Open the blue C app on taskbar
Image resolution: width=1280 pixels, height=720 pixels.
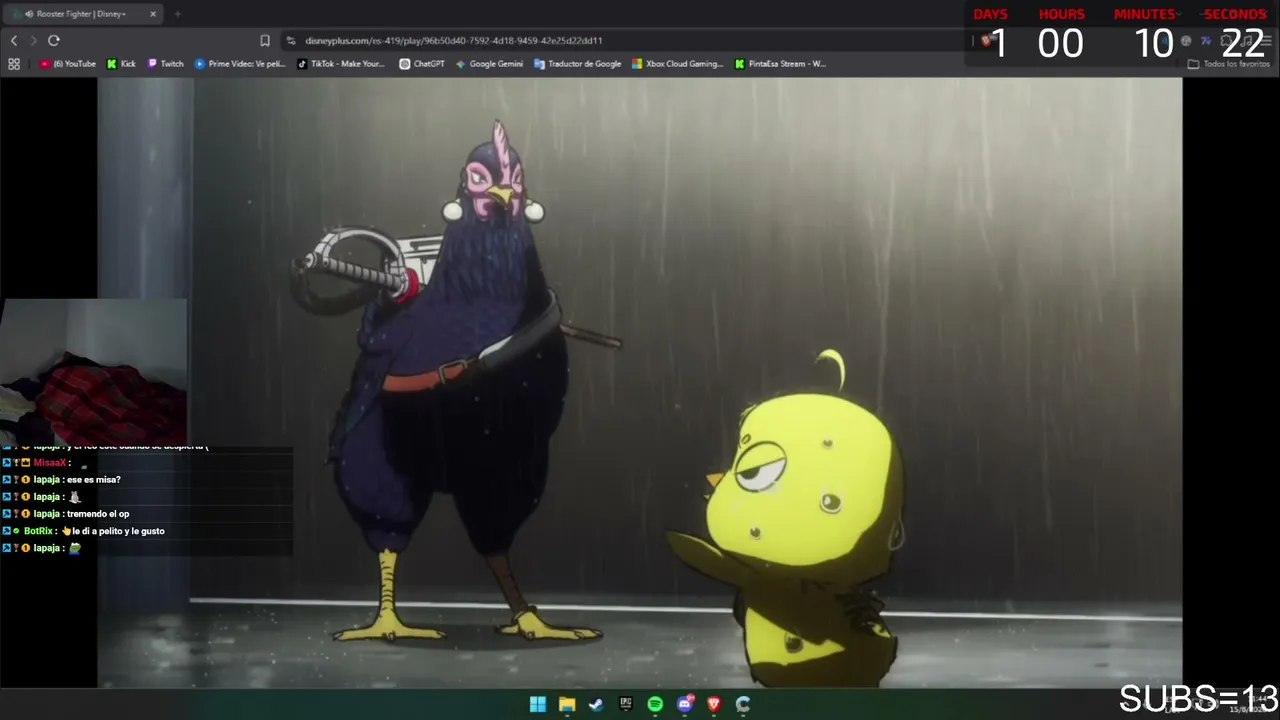(743, 704)
